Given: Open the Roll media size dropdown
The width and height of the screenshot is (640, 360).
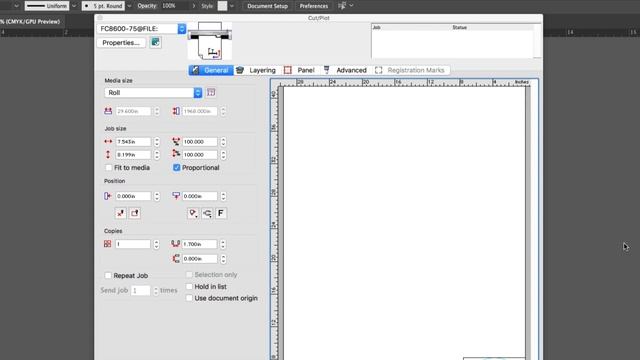Looking at the screenshot, I should (153, 93).
